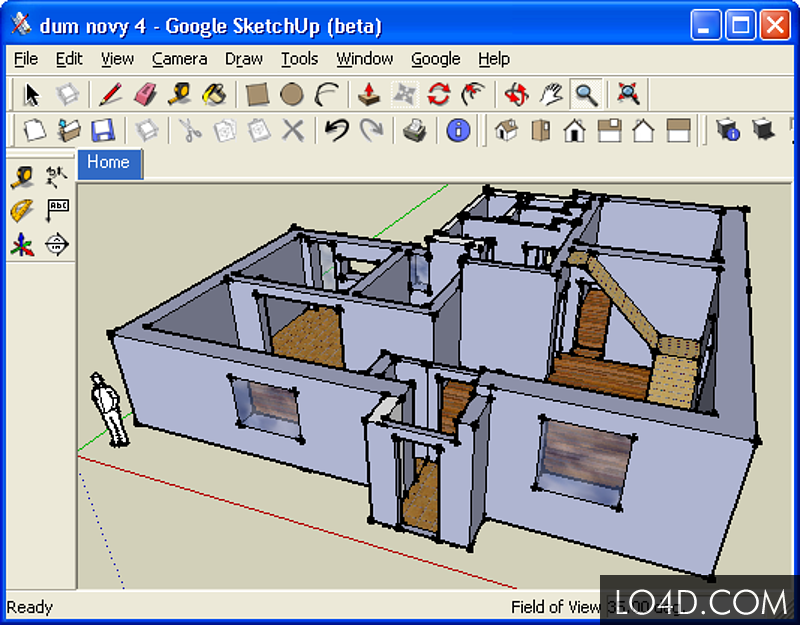The image size is (800, 625).
Task: Select the Protractor tool
Action: [x=22, y=210]
